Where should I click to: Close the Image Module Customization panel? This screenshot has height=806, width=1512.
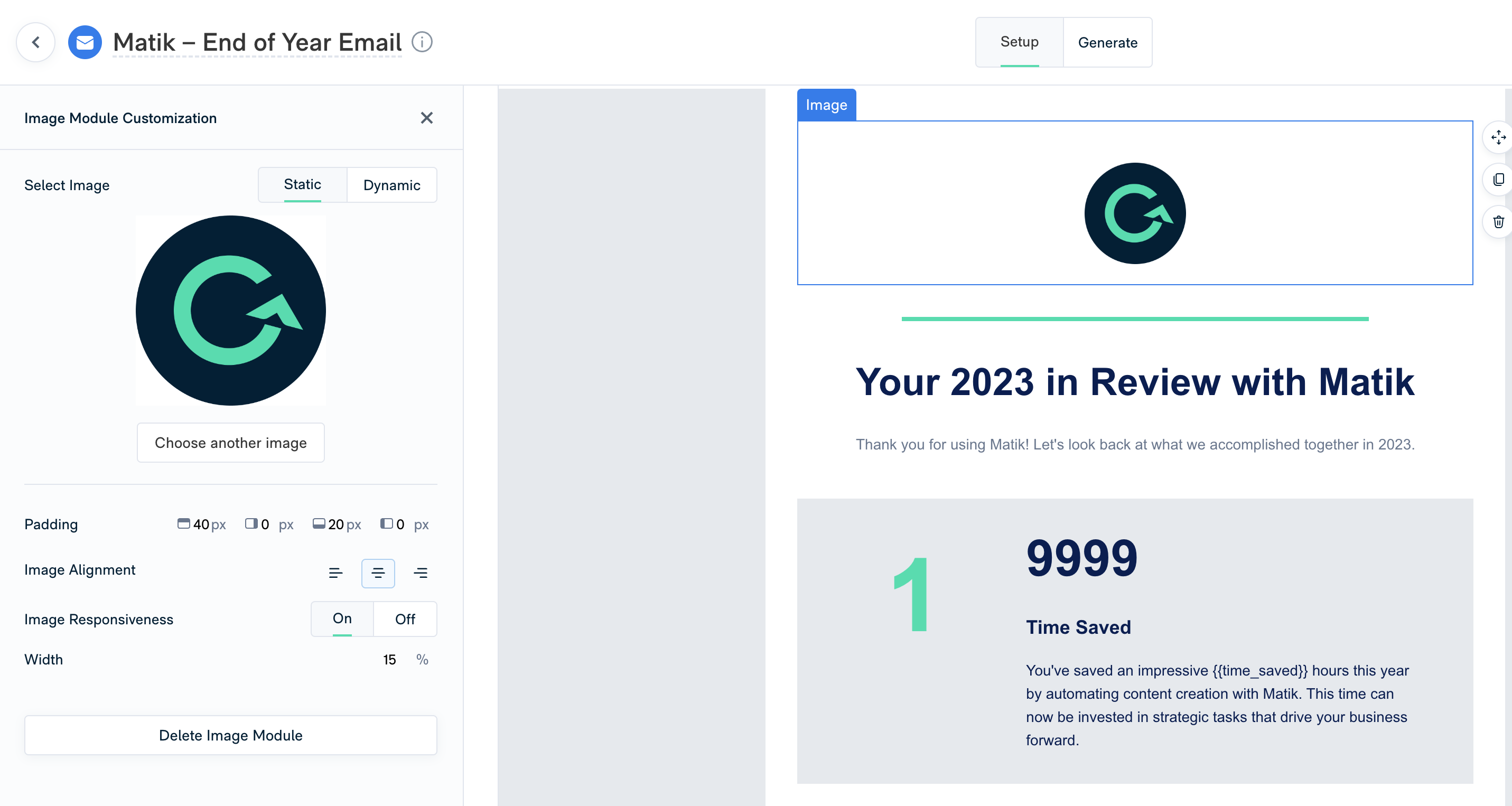[427, 118]
